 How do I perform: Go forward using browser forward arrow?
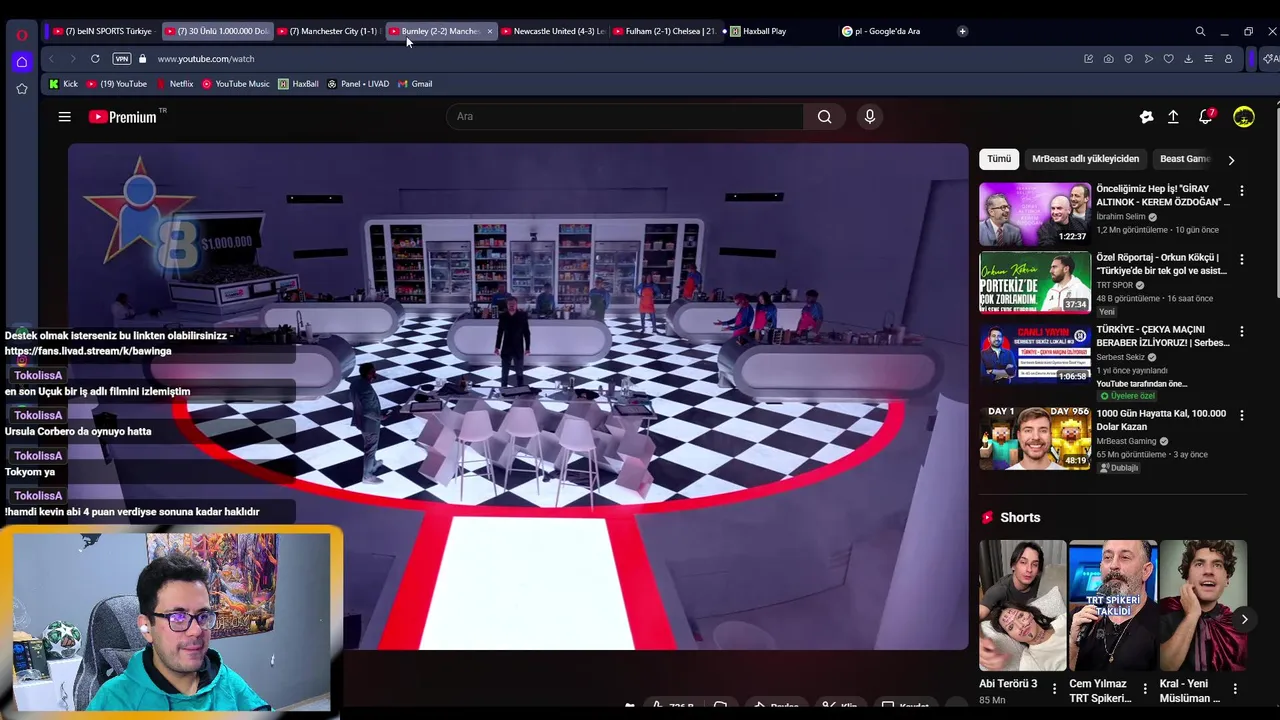72,59
